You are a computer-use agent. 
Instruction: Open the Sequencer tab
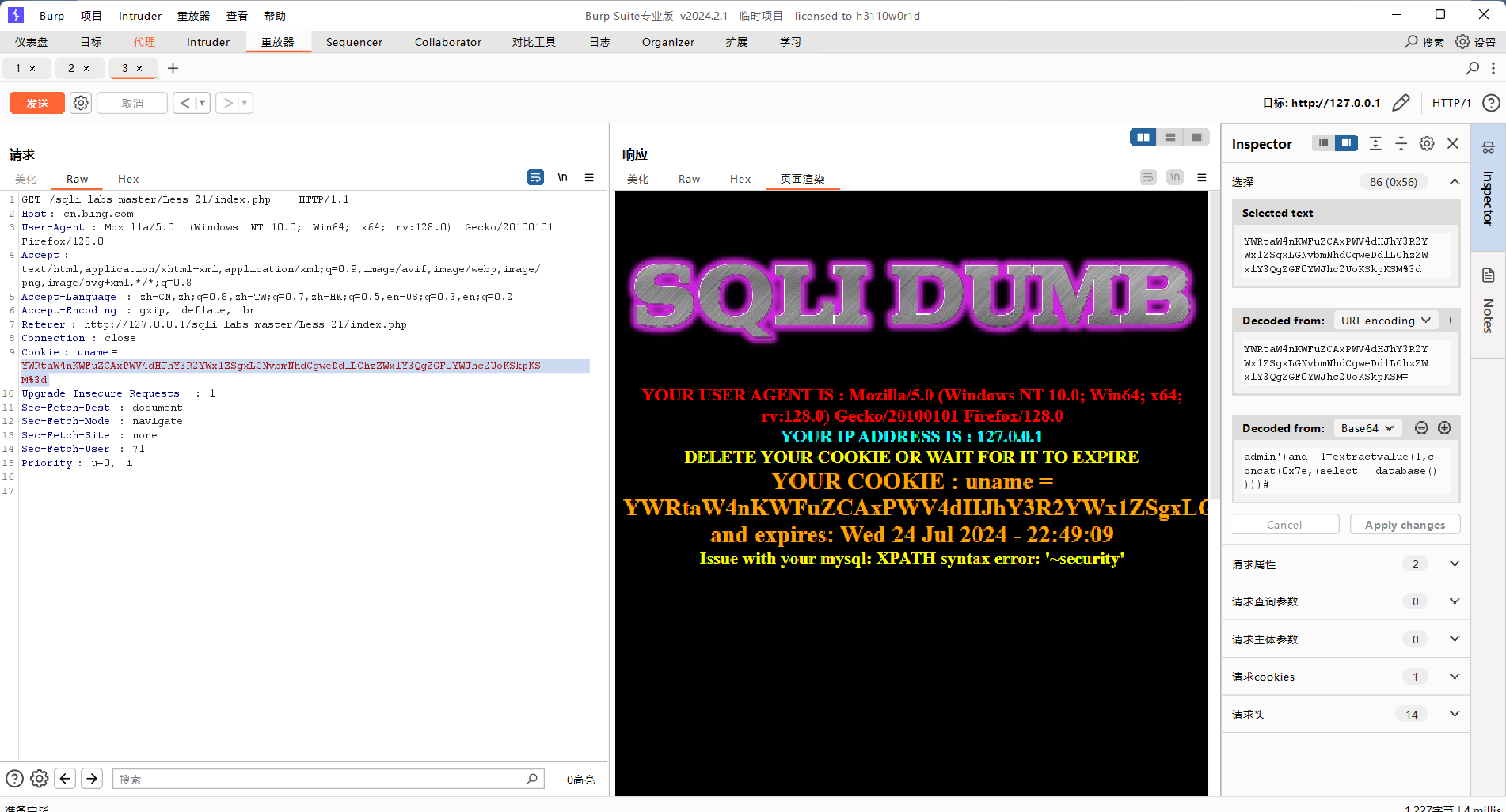pyautogui.click(x=354, y=42)
